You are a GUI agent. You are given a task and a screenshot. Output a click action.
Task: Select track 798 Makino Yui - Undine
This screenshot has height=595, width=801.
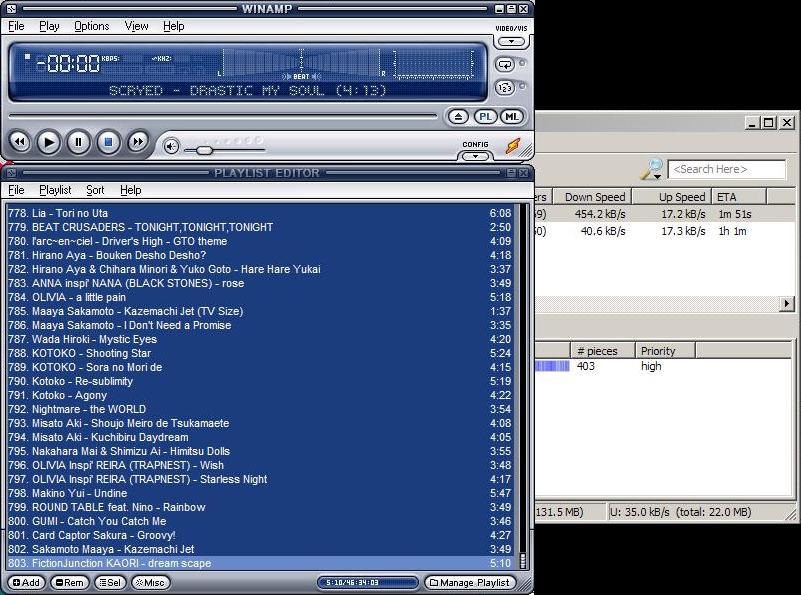260,493
